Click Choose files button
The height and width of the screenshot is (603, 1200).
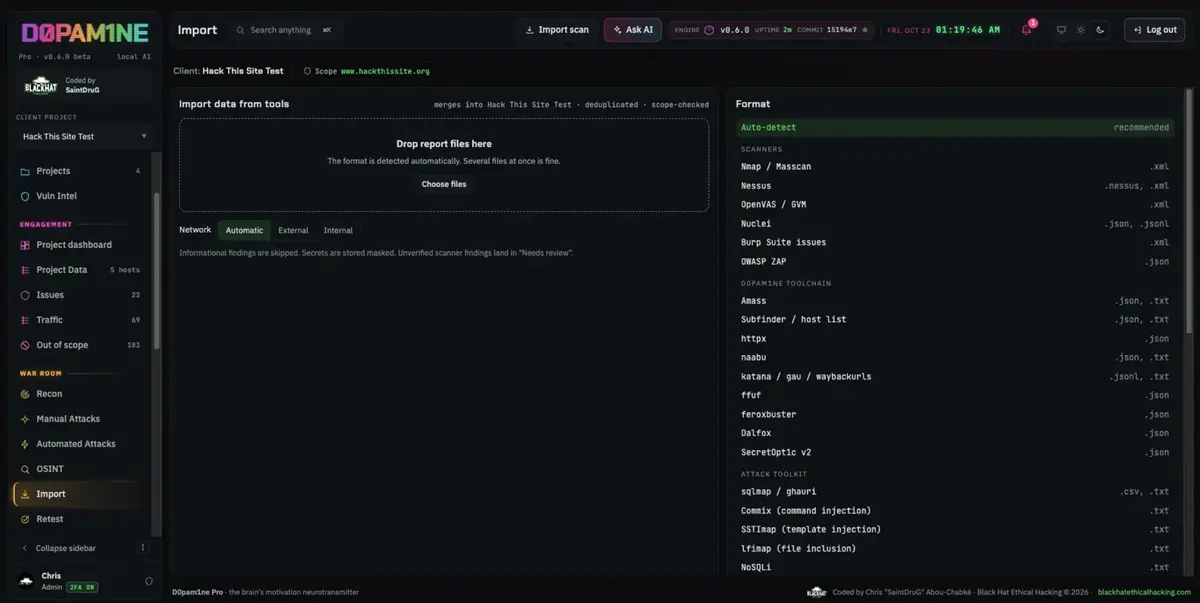444,184
